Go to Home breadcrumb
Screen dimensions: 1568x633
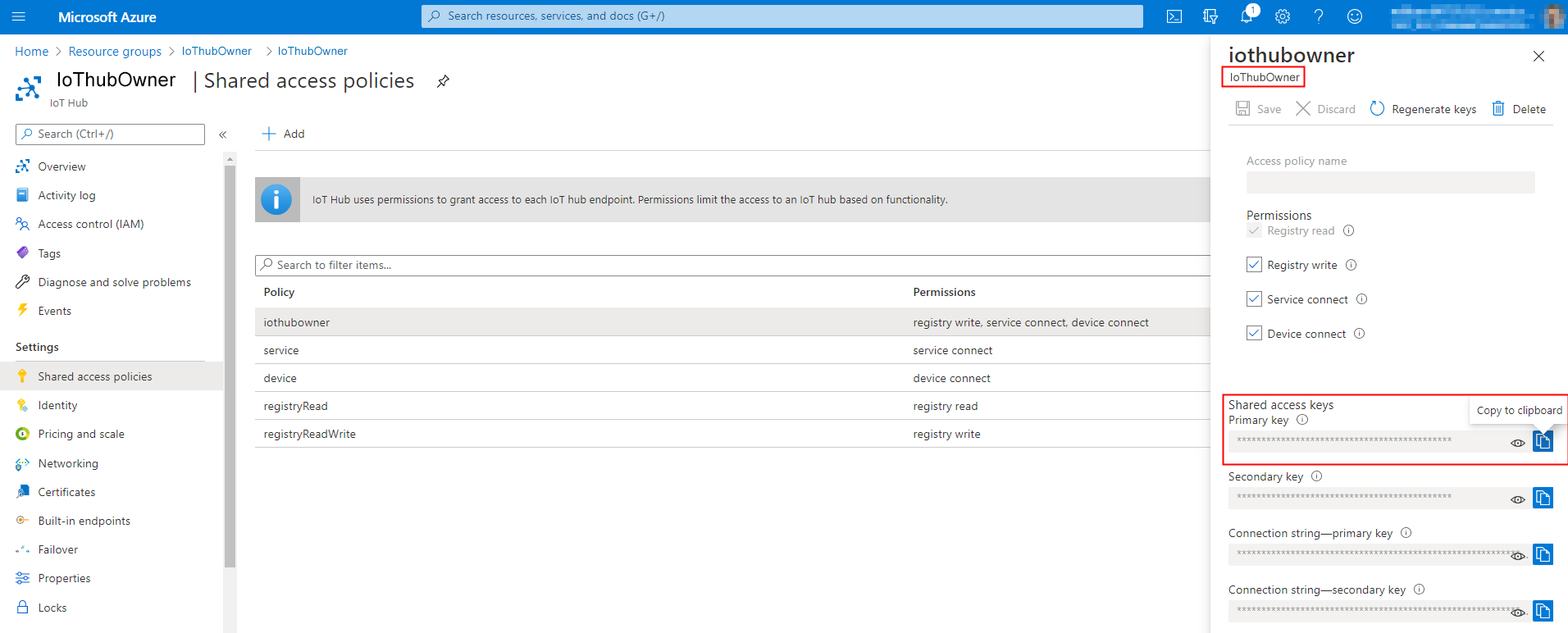32,51
